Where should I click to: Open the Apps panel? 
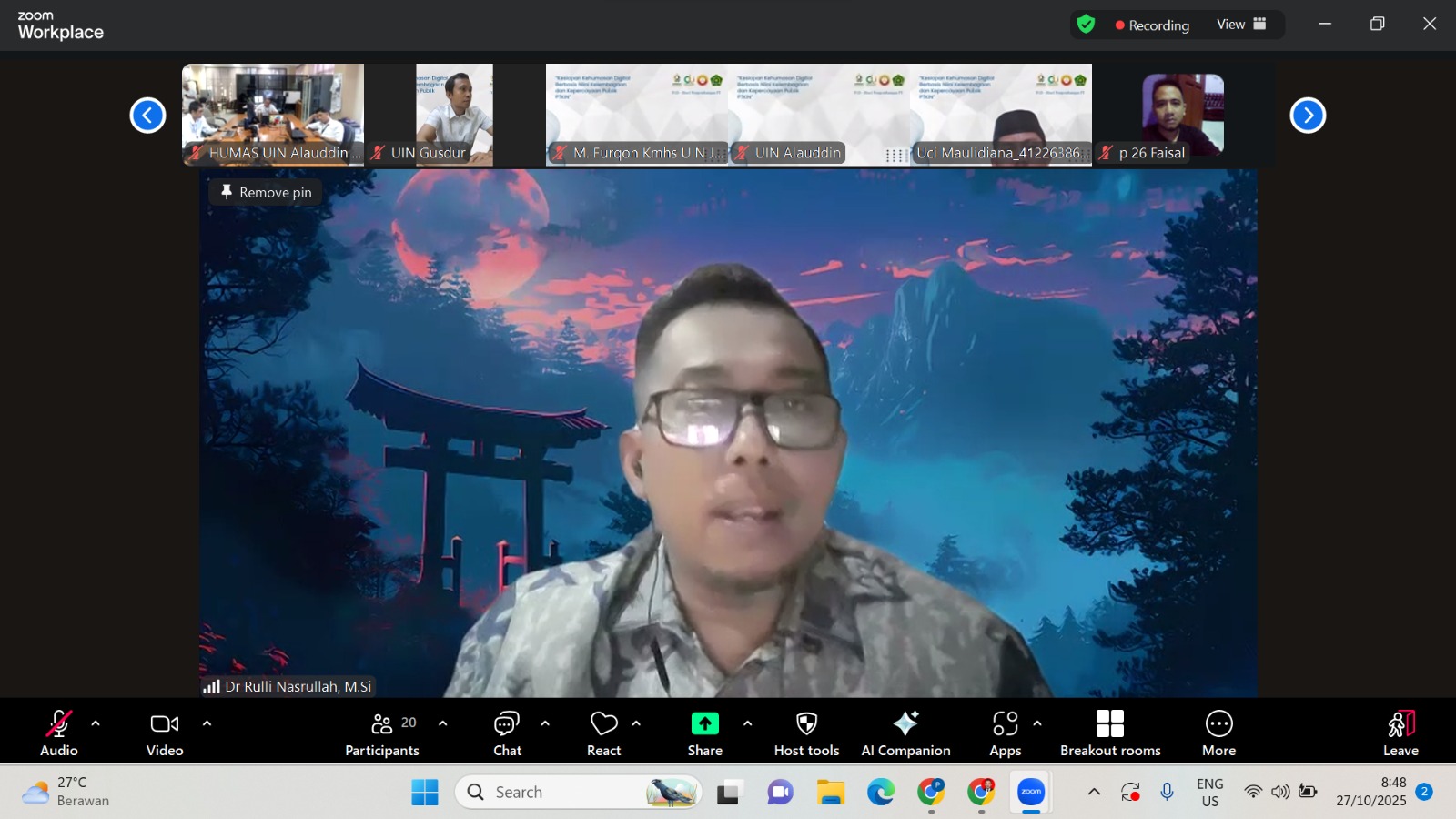(1005, 733)
